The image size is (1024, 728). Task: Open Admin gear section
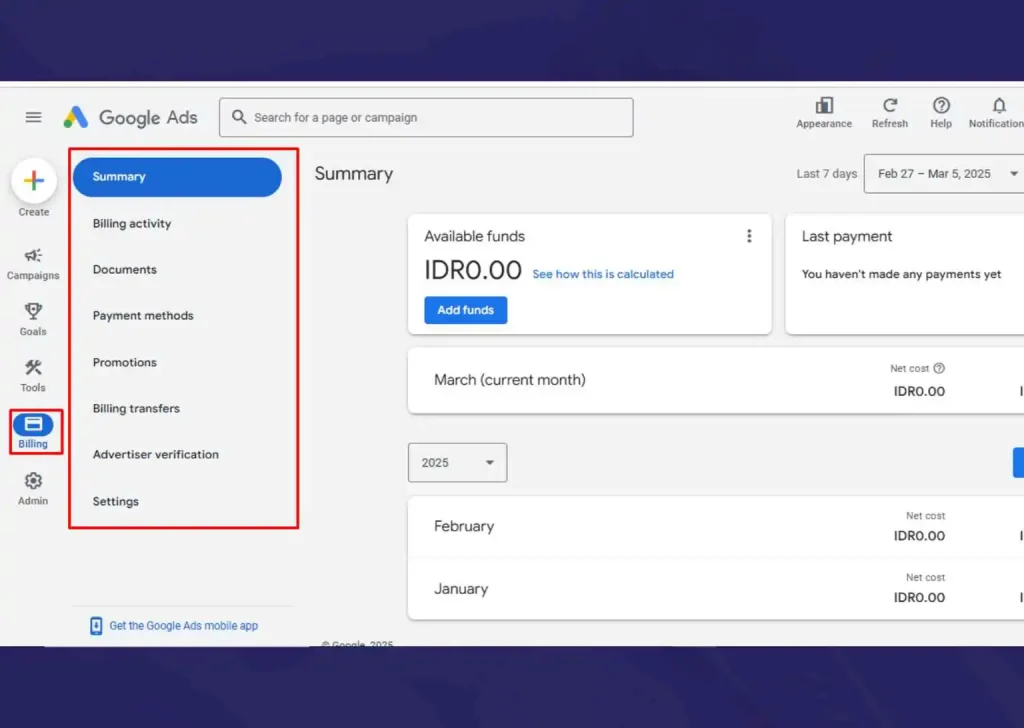[33, 489]
